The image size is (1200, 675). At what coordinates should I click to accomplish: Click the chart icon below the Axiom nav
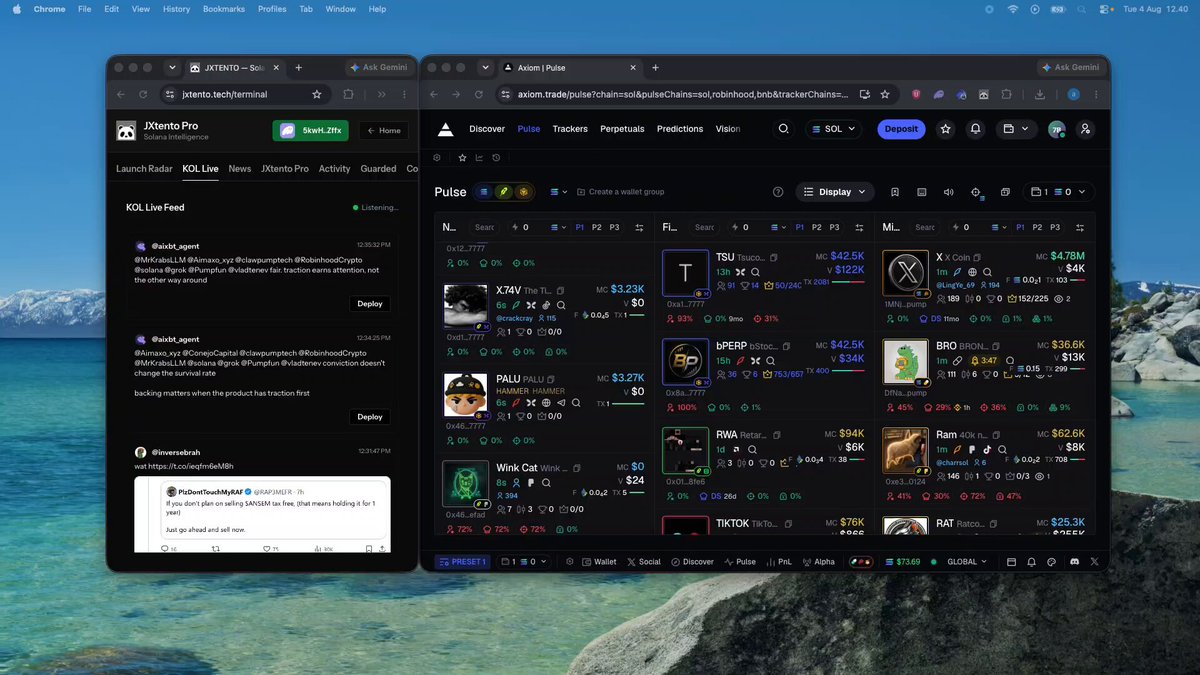[x=479, y=158]
